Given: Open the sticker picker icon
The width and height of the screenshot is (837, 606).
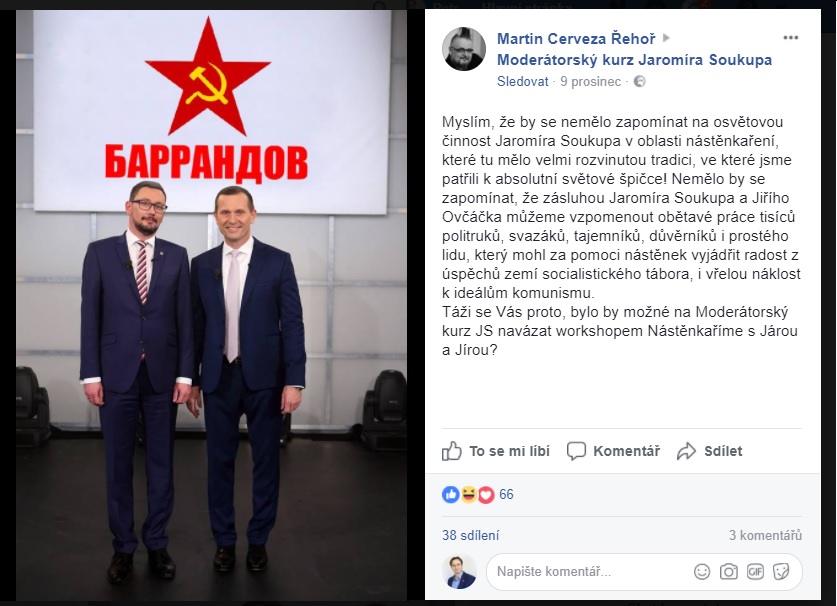Looking at the screenshot, I should pos(781,572).
